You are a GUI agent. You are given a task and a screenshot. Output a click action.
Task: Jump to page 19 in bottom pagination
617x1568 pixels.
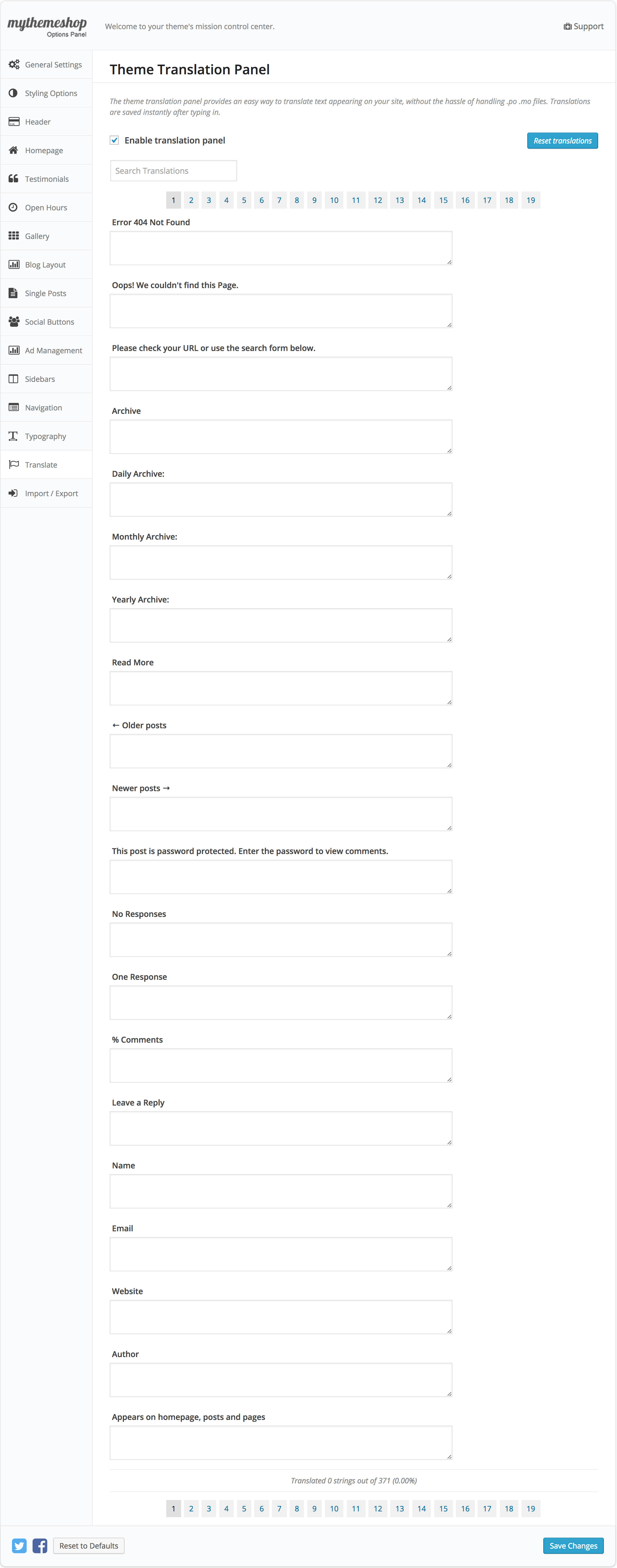531,1508
